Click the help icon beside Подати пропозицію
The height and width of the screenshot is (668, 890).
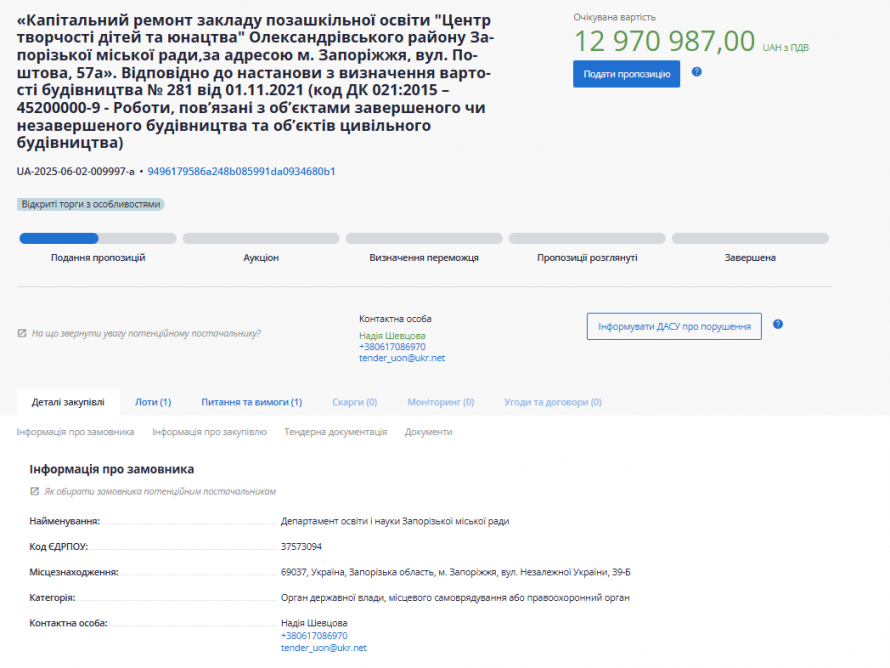696,72
